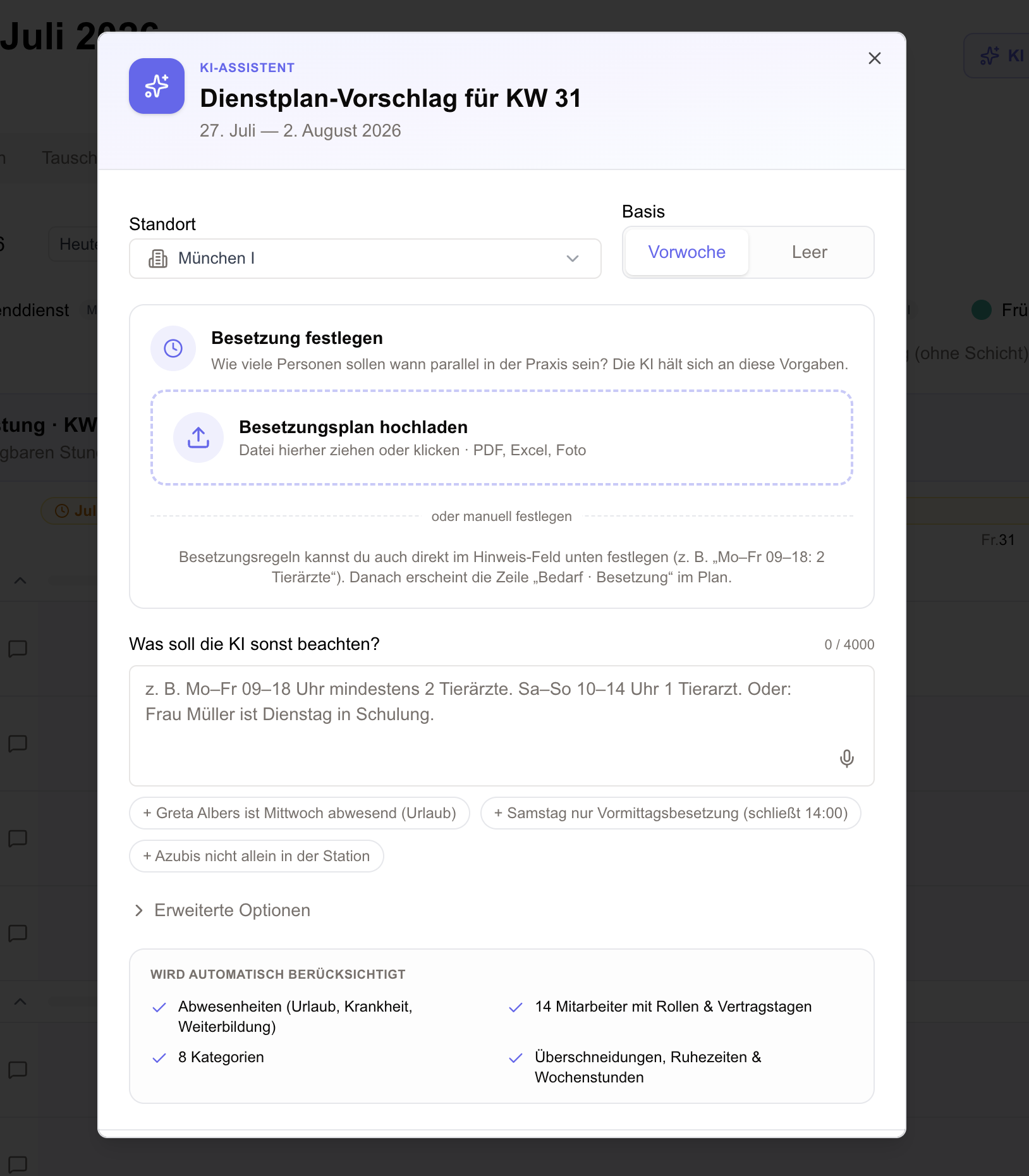Open the Standort dropdown München I

coord(365,258)
